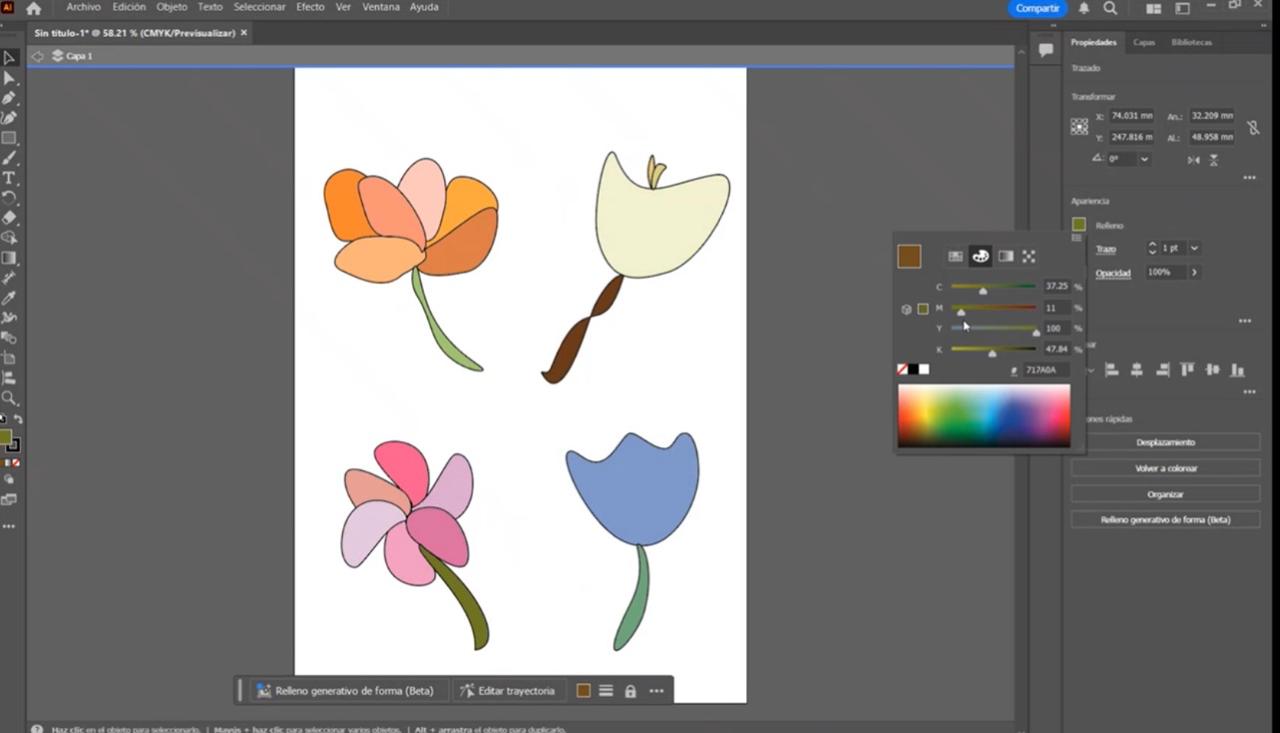Switch to the Bibliotecas tab
Image resolution: width=1280 pixels, height=733 pixels.
click(x=1192, y=42)
